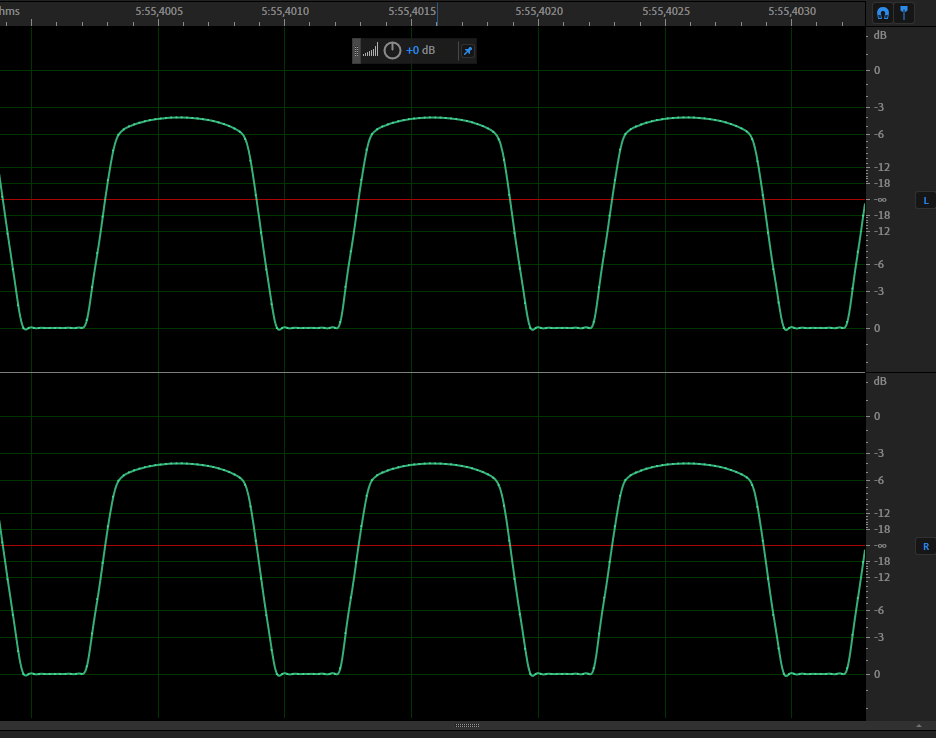The width and height of the screenshot is (936, 738).
Task: Click the dB label on left channel ruler
Action: (880, 35)
